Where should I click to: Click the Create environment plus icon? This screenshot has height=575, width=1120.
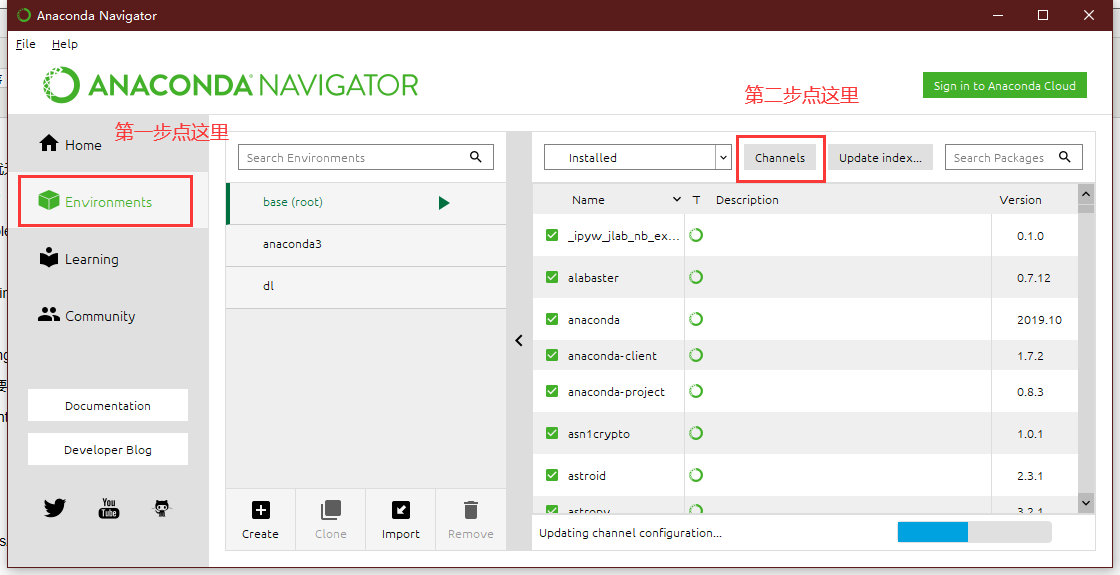(x=261, y=510)
